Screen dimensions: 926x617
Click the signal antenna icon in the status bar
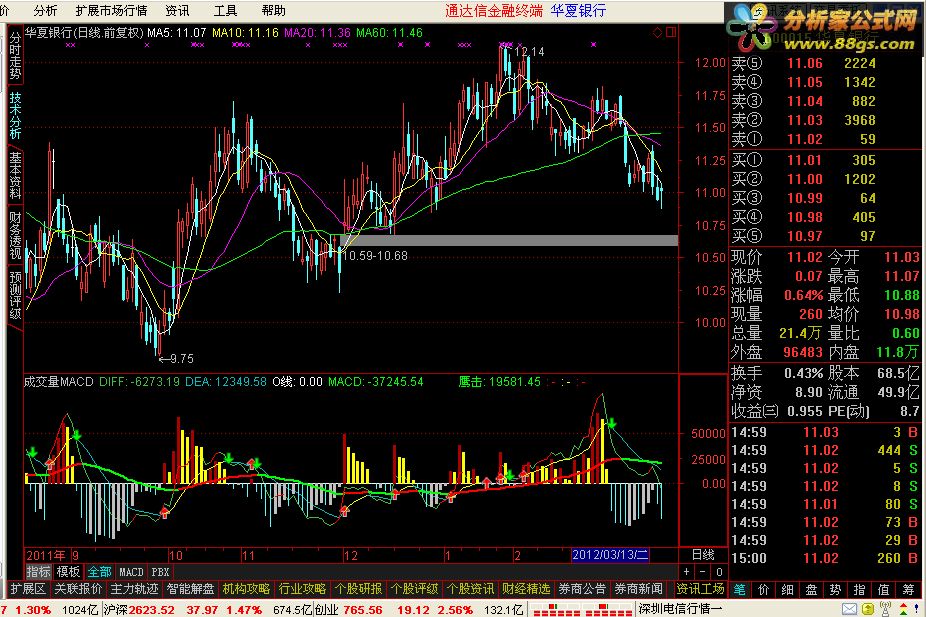885,609
